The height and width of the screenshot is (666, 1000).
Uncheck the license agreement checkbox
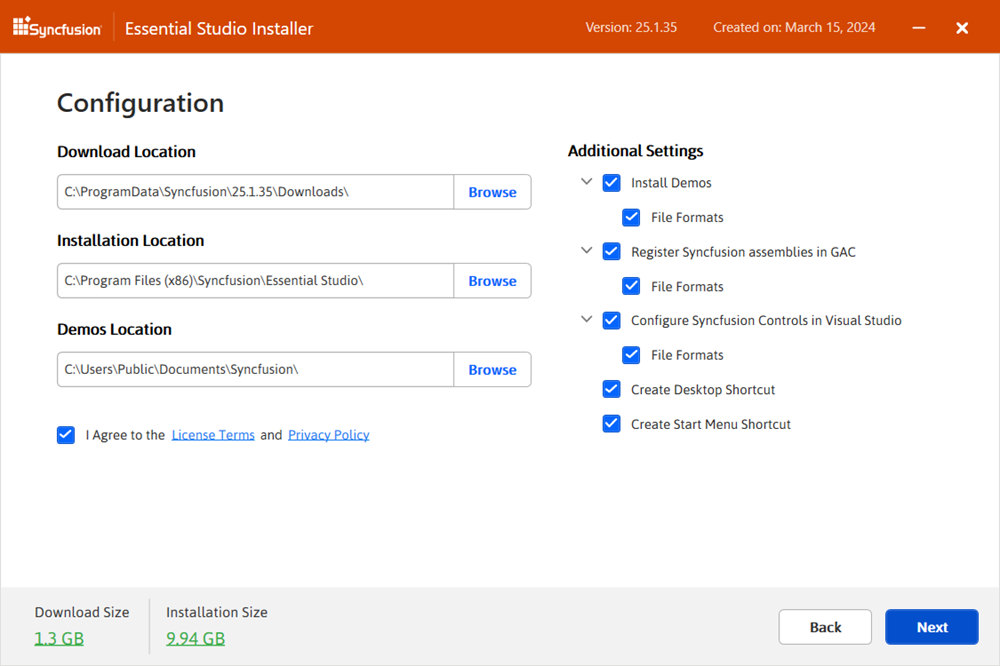click(x=66, y=435)
